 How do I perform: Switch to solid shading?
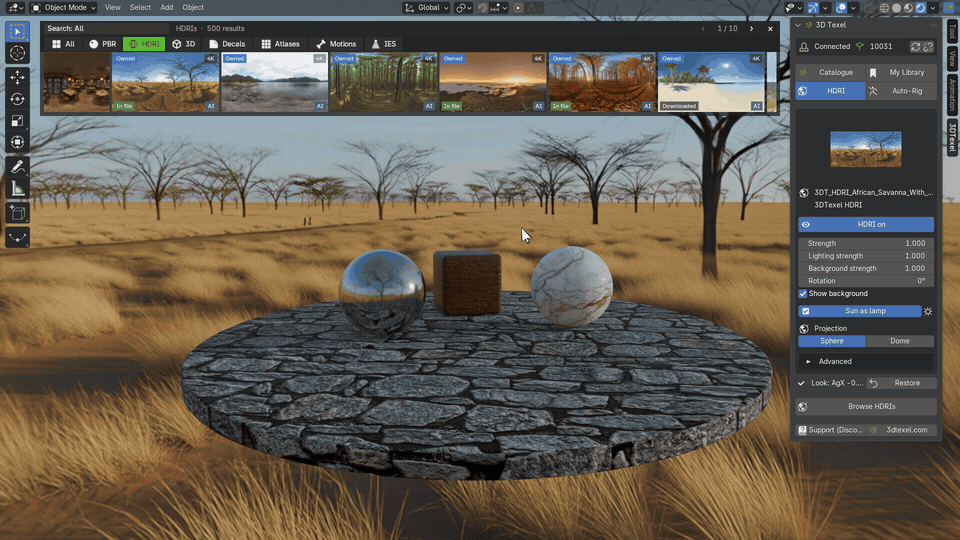click(896, 8)
